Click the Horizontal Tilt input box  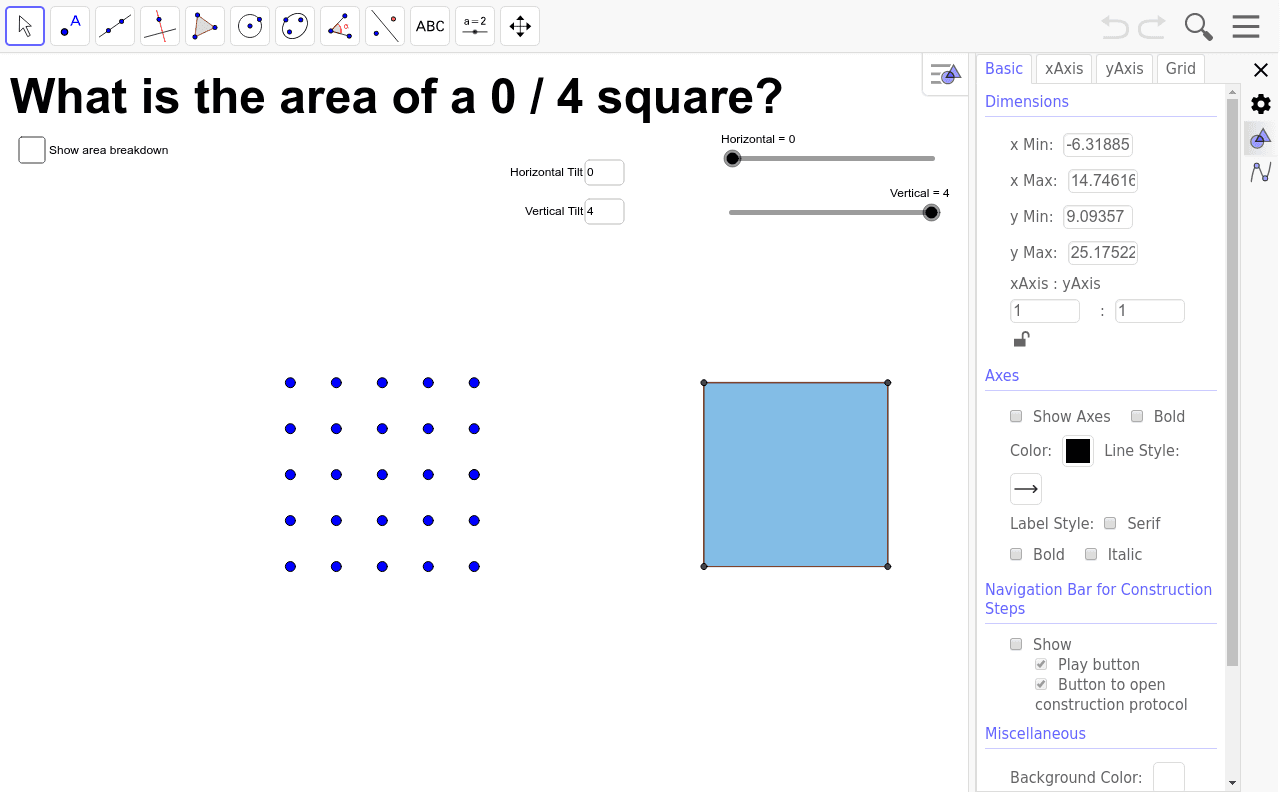(605, 172)
